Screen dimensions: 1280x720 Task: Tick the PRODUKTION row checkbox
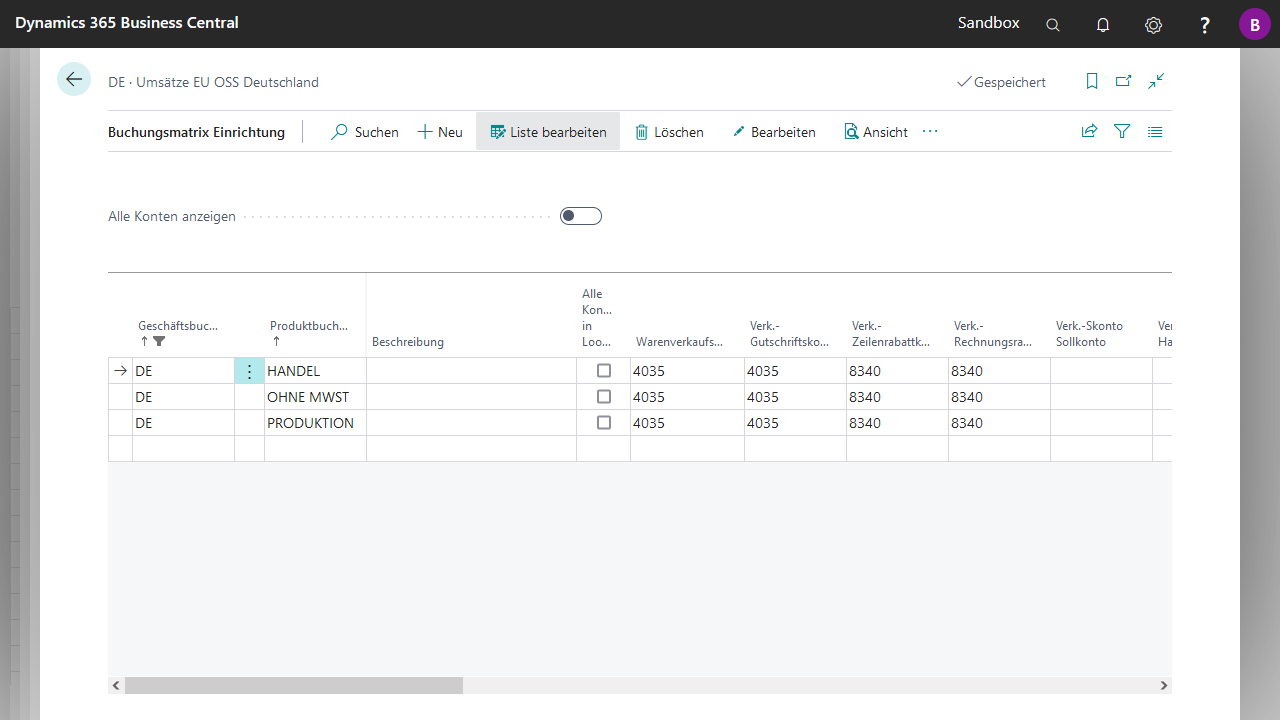[x=604, y=423]
